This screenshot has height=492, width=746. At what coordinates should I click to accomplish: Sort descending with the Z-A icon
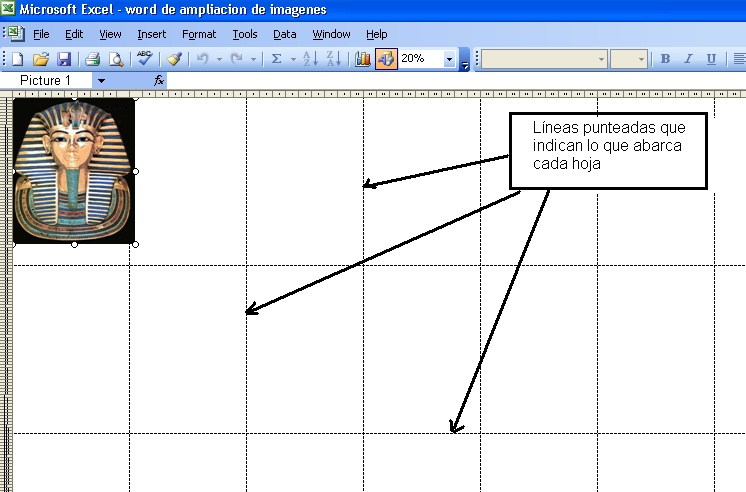pyautogui.click(x=334, y=59)
